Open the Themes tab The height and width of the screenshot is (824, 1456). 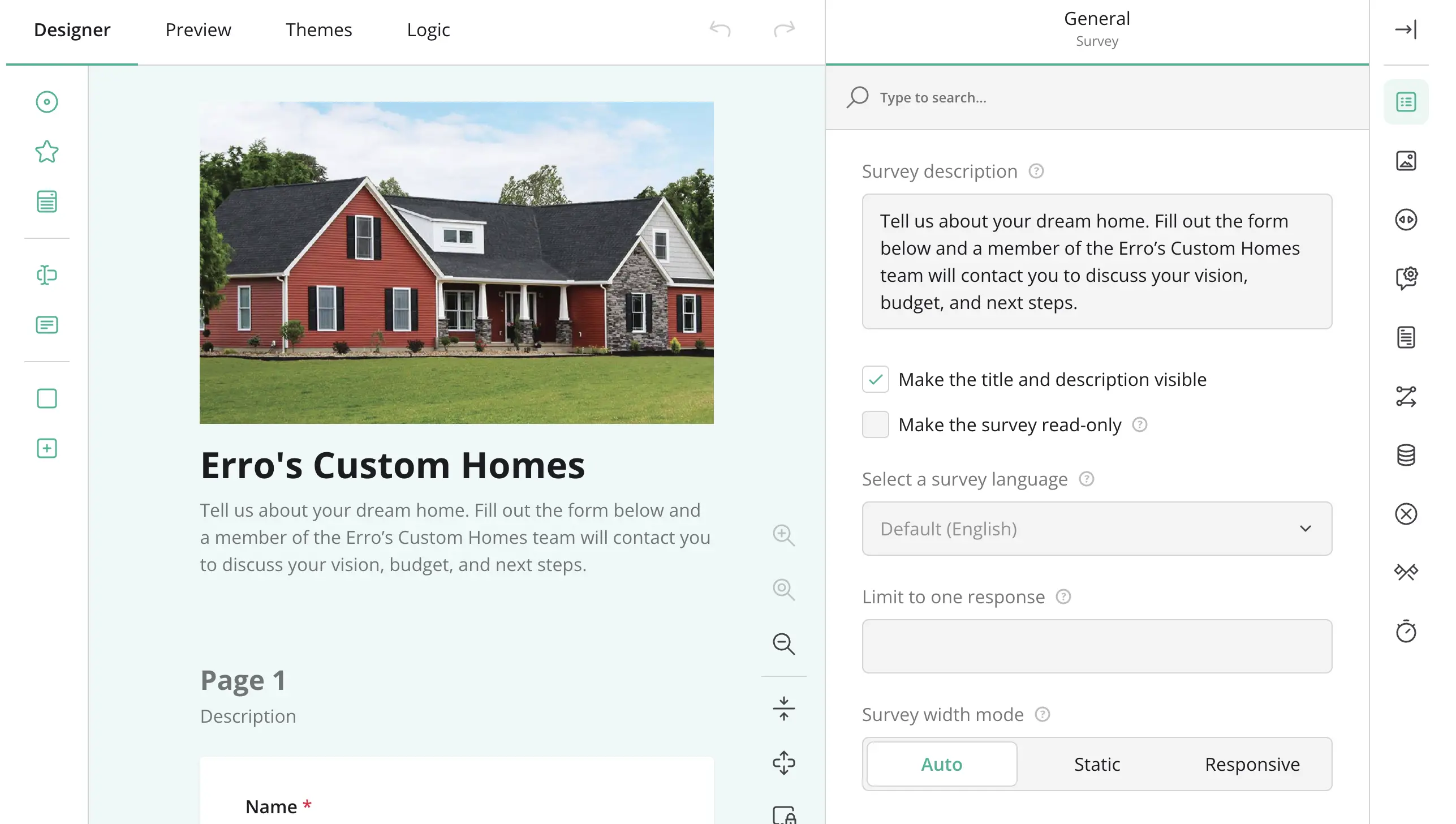(x=318, y=29)
